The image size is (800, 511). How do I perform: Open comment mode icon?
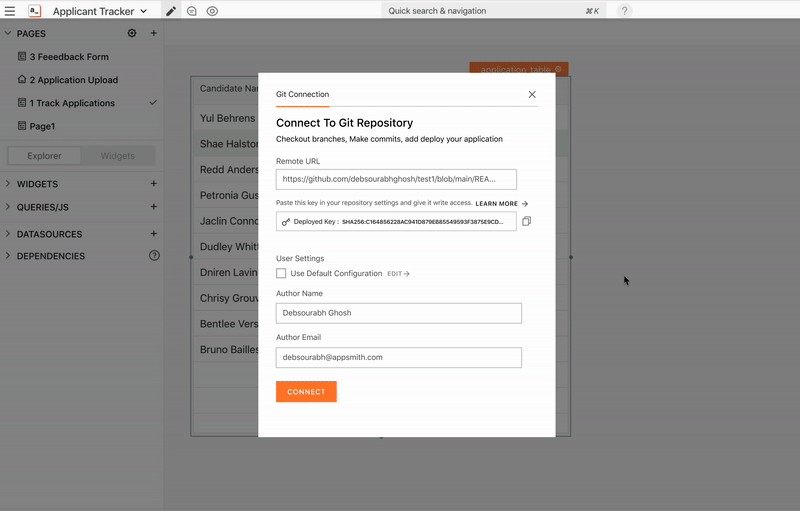[191, 11]
